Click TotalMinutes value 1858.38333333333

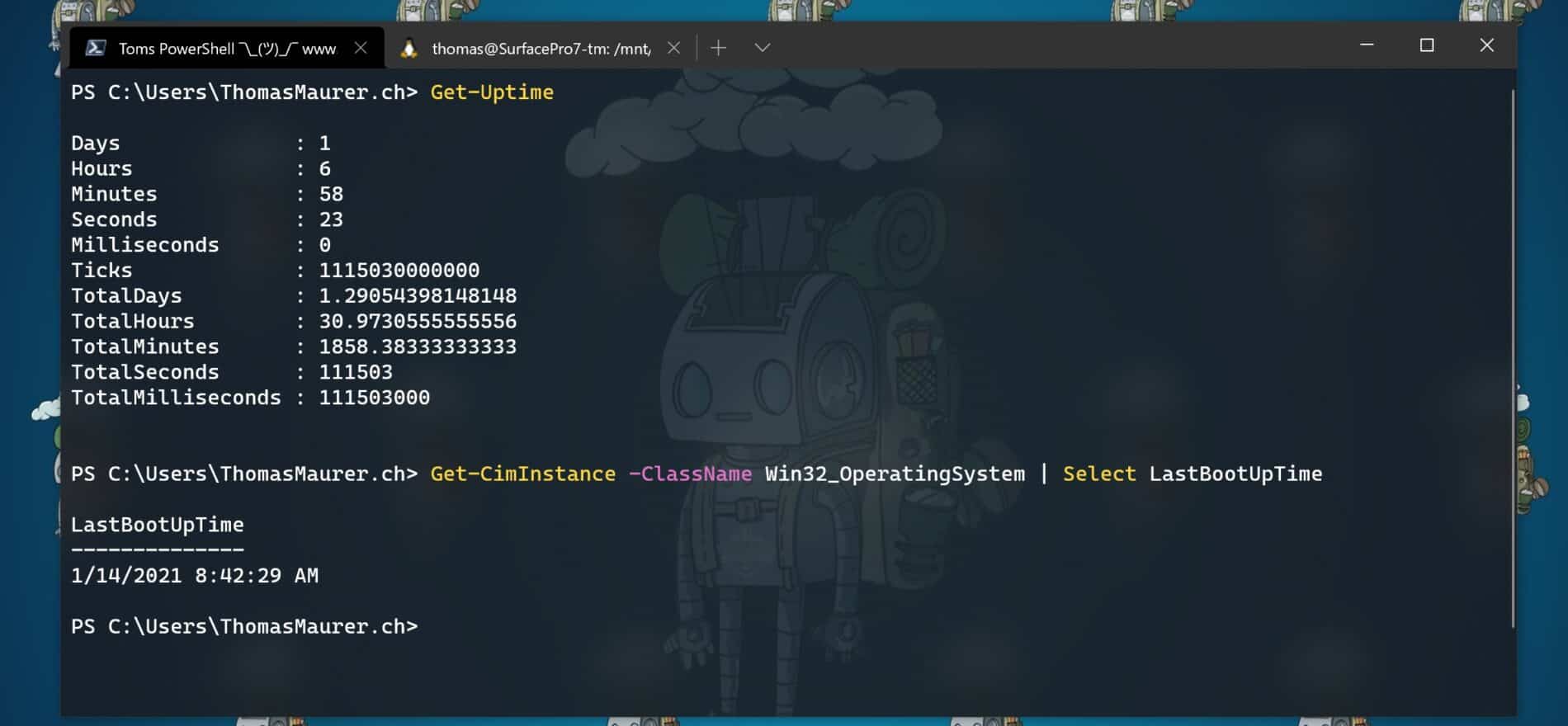coord(418,347)
